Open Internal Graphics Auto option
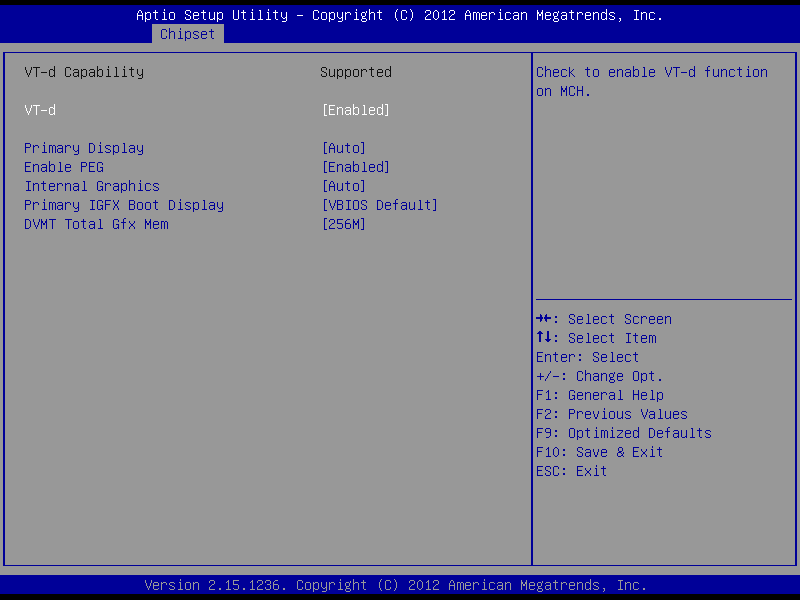Screen dimensions: 800x600 pos(343,186)
